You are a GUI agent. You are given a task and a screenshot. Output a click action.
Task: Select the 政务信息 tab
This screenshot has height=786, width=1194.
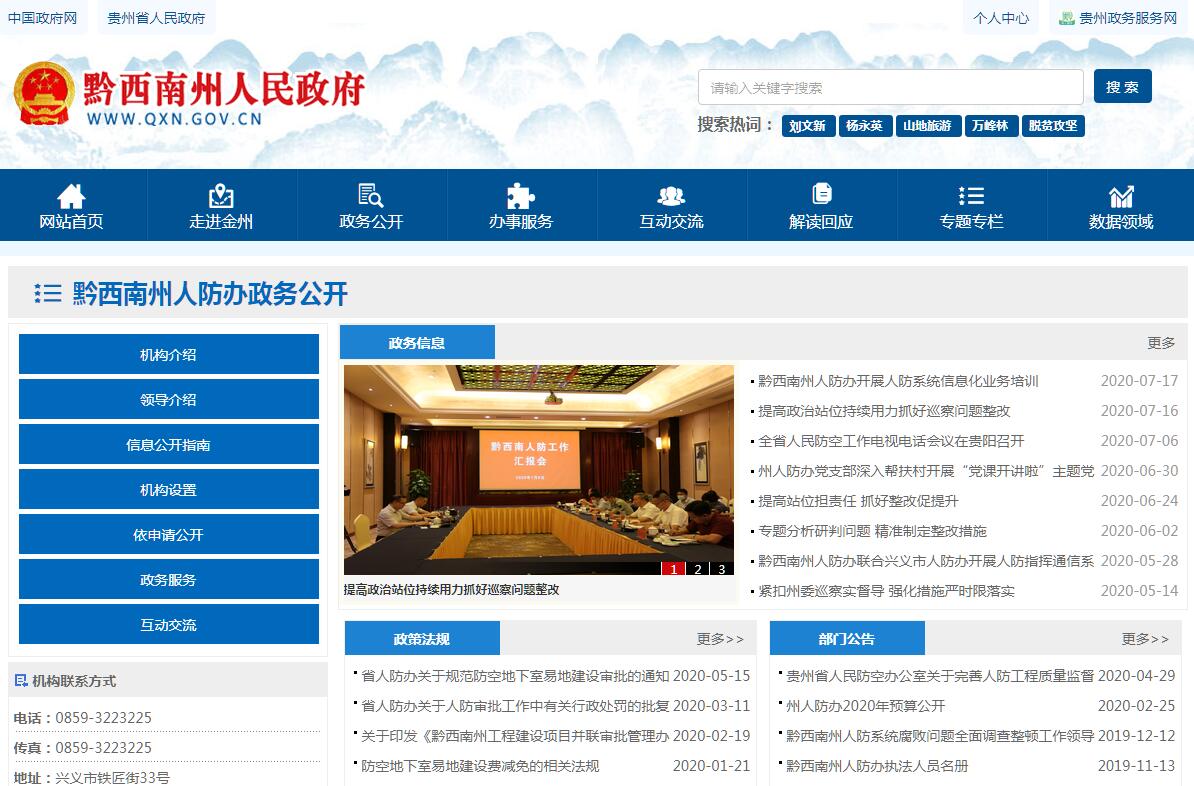[x=417, y=342]
